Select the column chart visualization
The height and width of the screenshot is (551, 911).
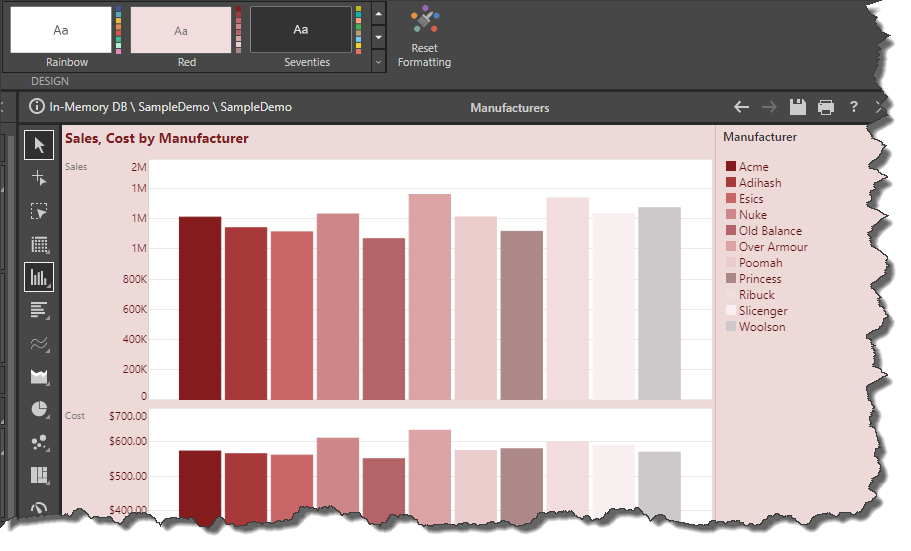pos(39,277)
